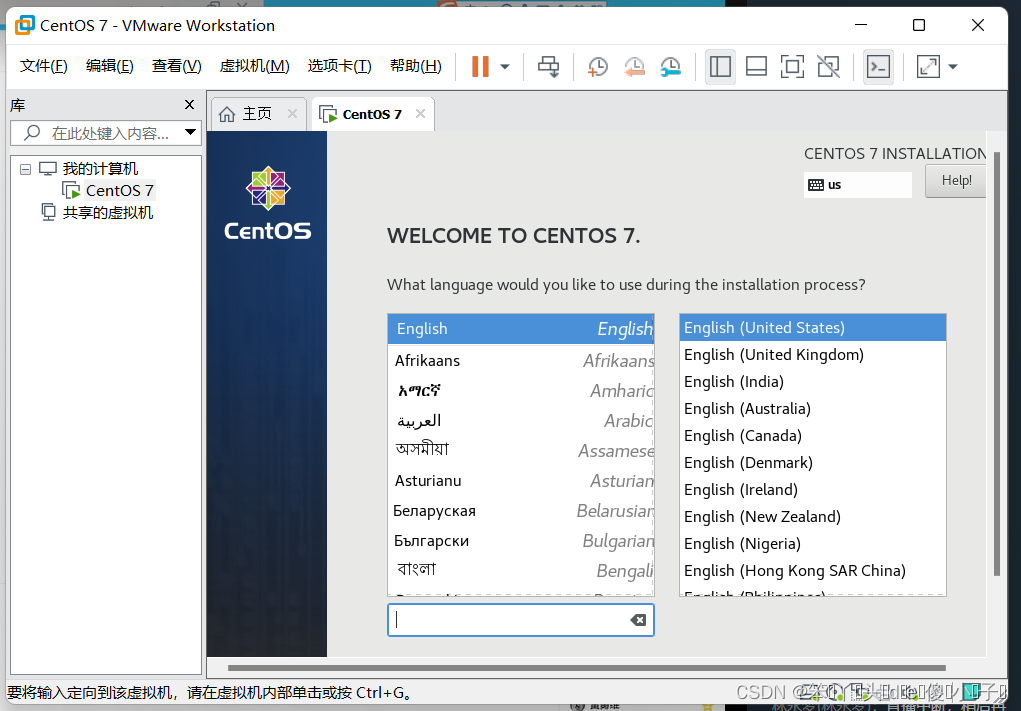Screen dimensions: 1021x711
Task: Select the Bengali language row
Action: 521,570
